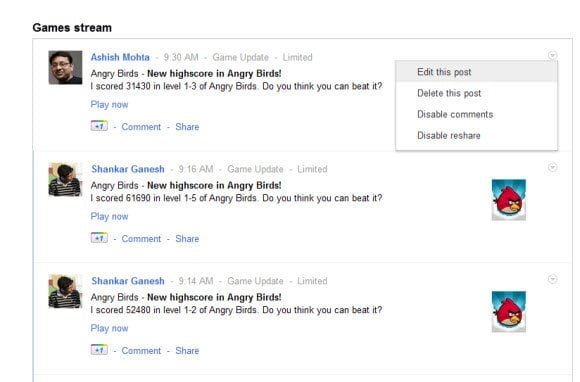The width and height of the screenshot is (580, 382).
Task: Open Angry Birds icon on 9:16 AM post
Action: [x=509, y=200]
